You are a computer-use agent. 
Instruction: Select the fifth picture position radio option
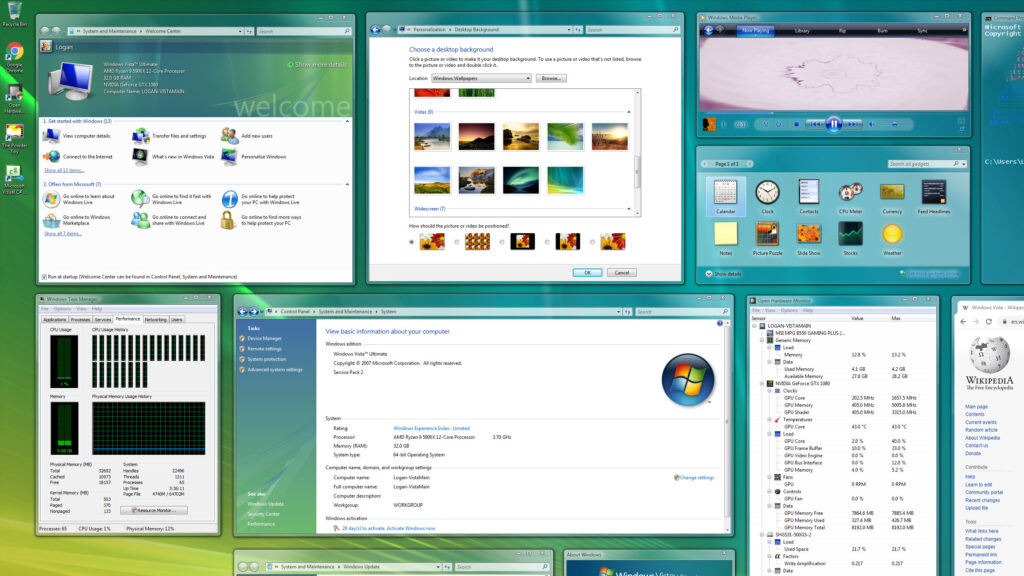pyautogui.click(x=592, y=242)
